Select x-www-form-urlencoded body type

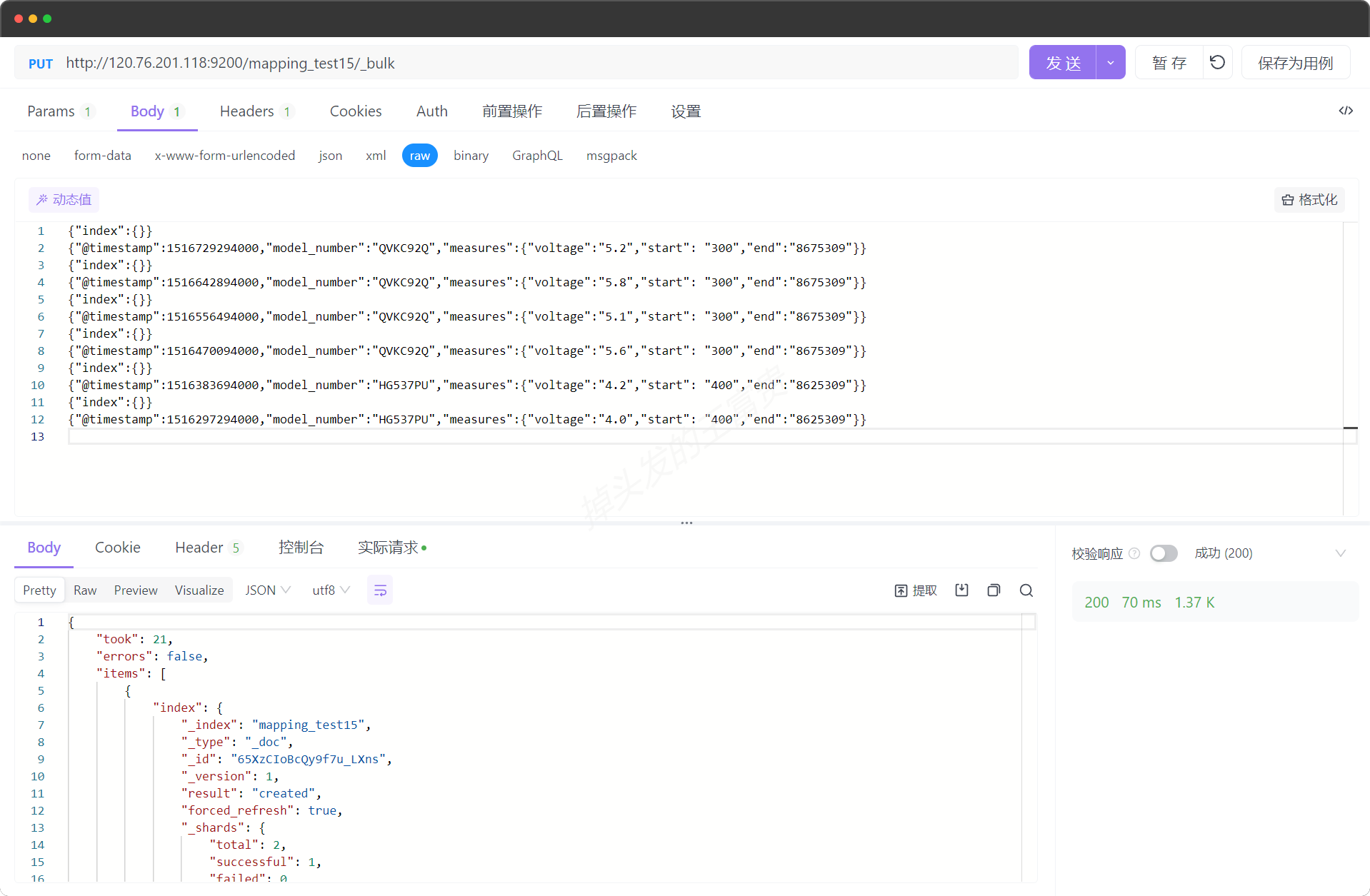pyautogui.click(x=225, y=156)
